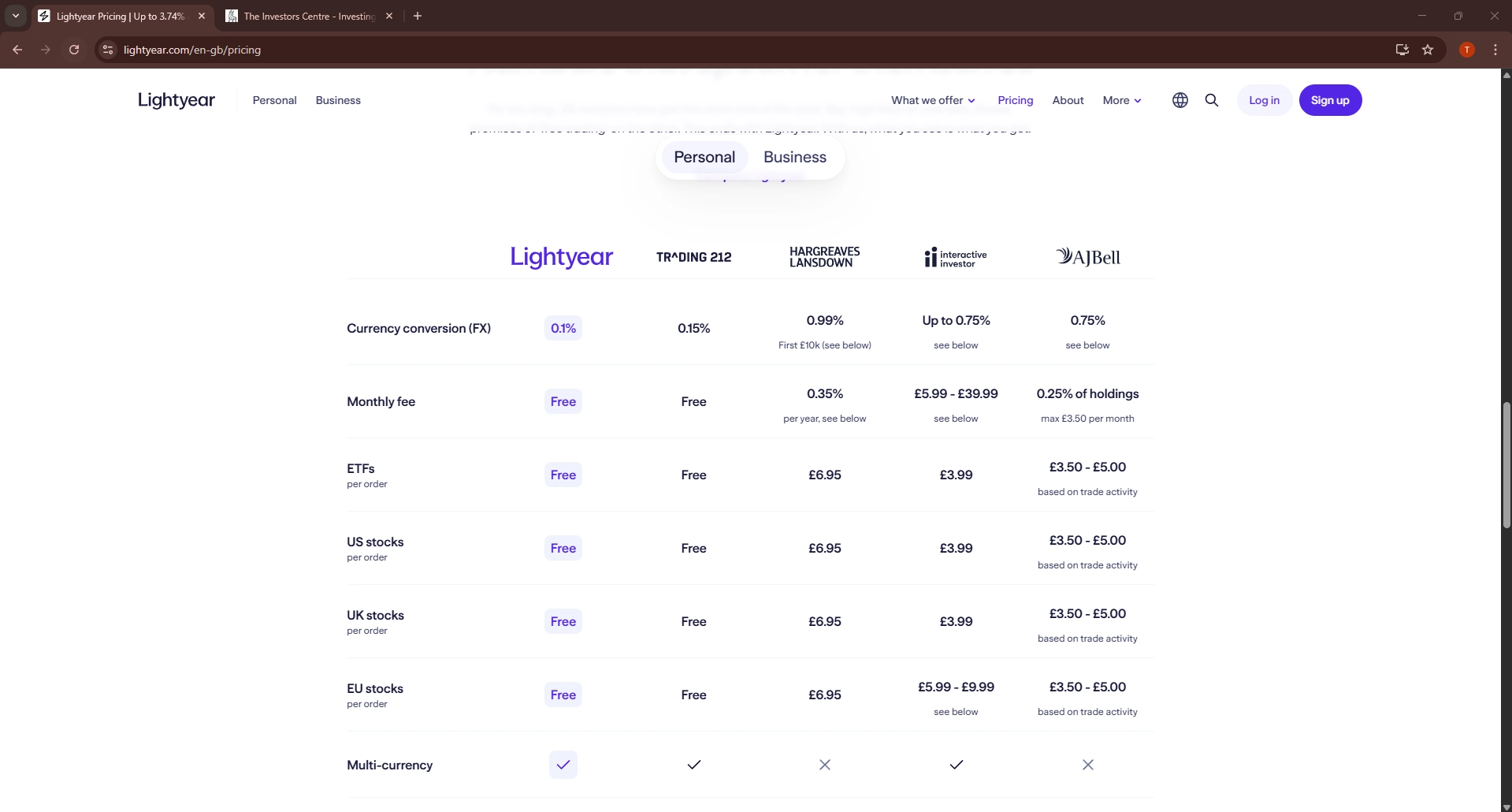
Task: Select Personal in the top navigation
Action: (274, 100)
